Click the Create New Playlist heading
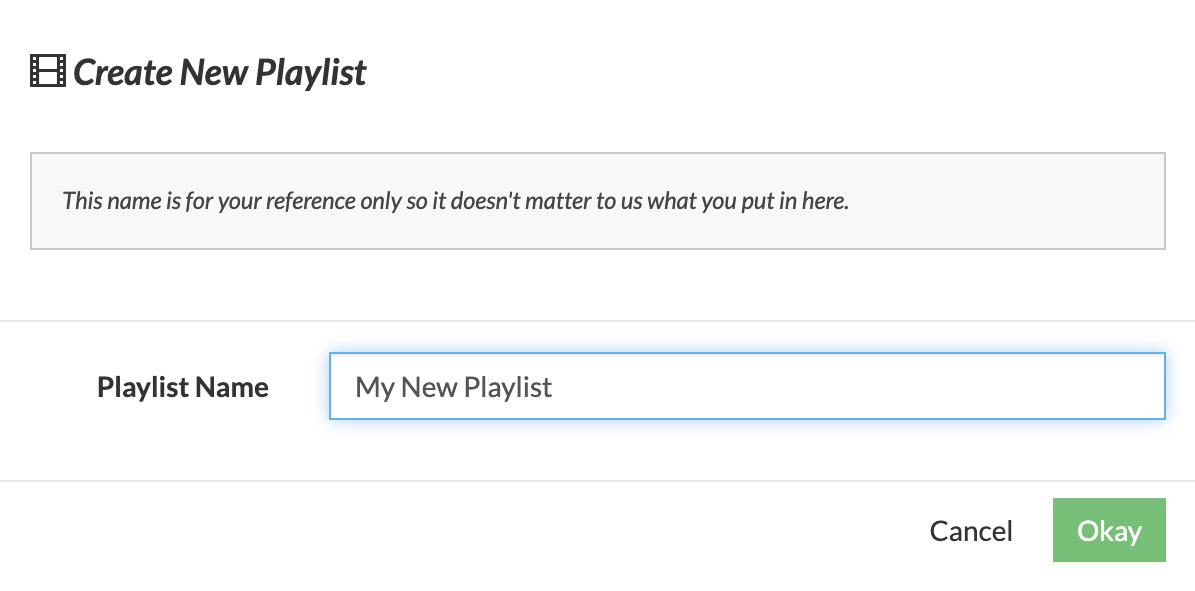The image size is (1195, 591). click(x=219, y=72)
